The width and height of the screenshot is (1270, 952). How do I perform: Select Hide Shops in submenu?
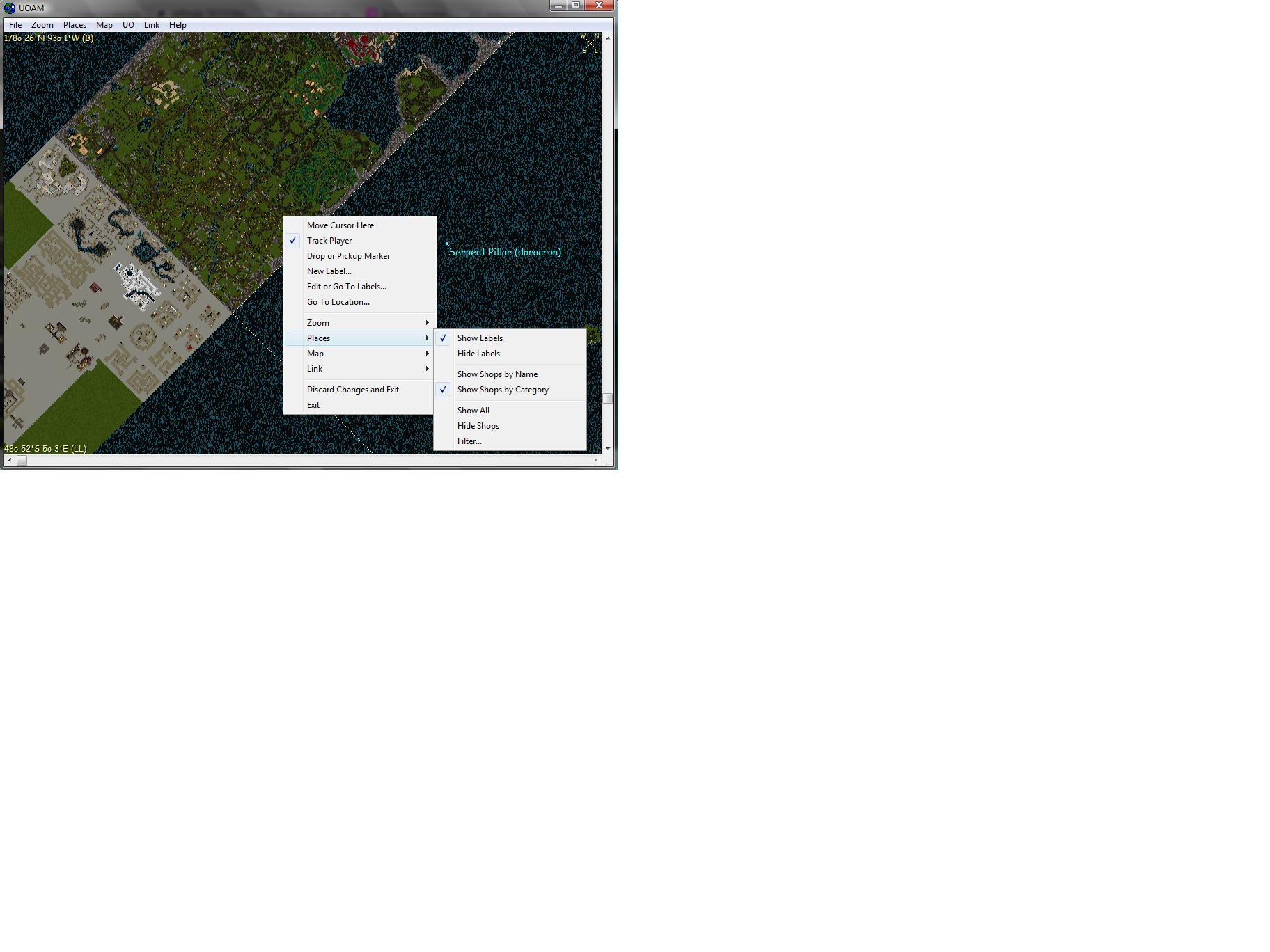tap(510, 426)
